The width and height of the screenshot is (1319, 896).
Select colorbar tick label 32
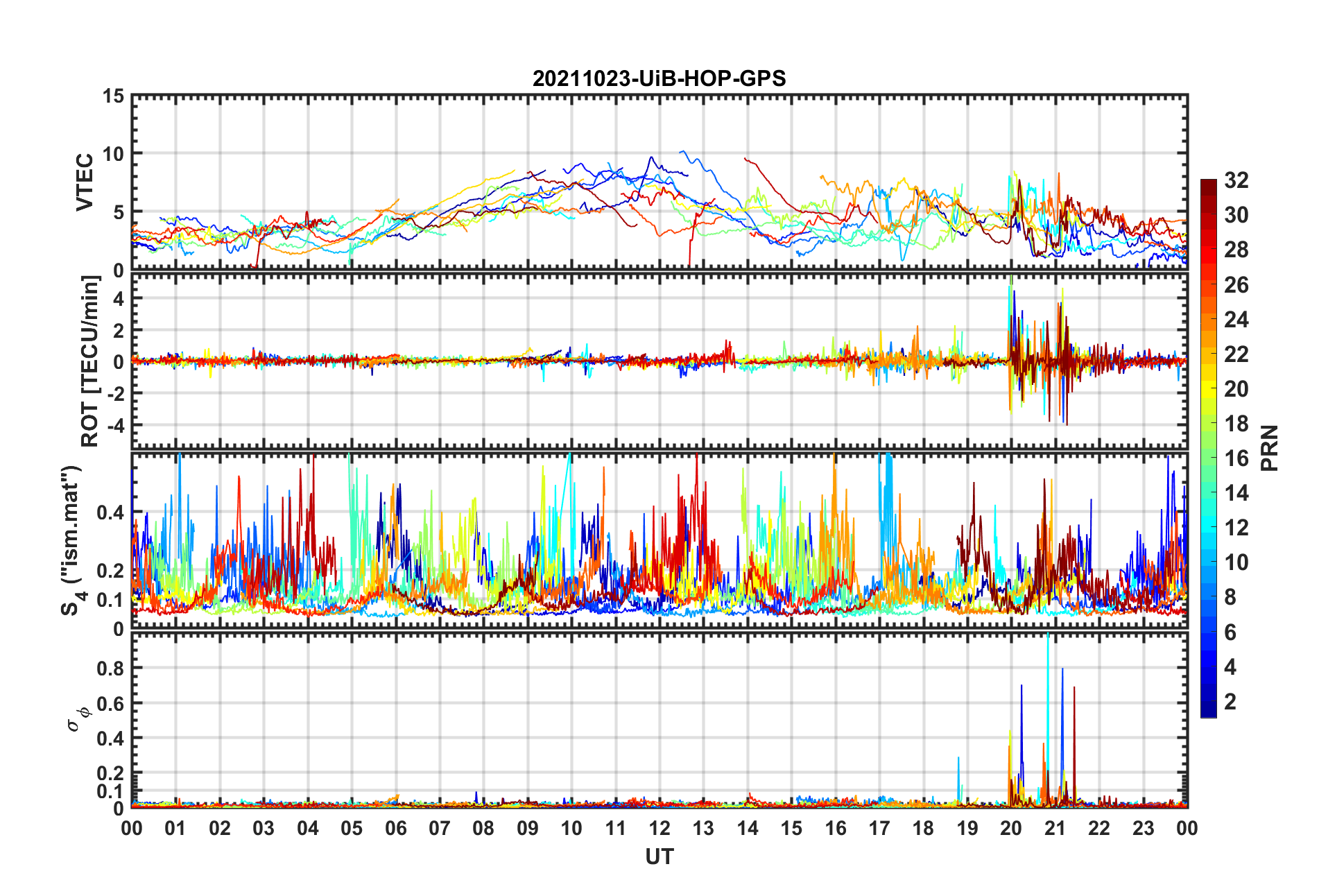click(1236, 180)
